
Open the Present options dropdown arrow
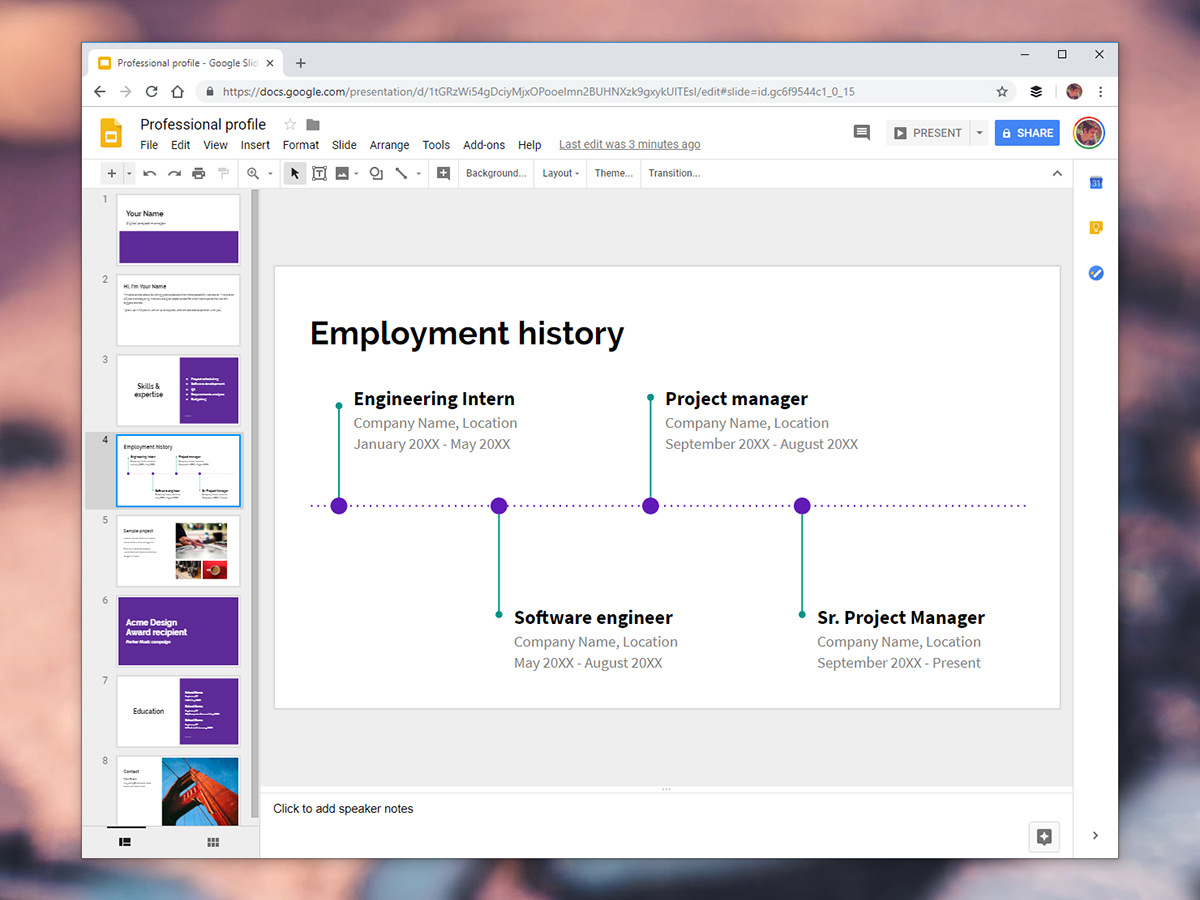pyautogui.click(x=980, y=133)
